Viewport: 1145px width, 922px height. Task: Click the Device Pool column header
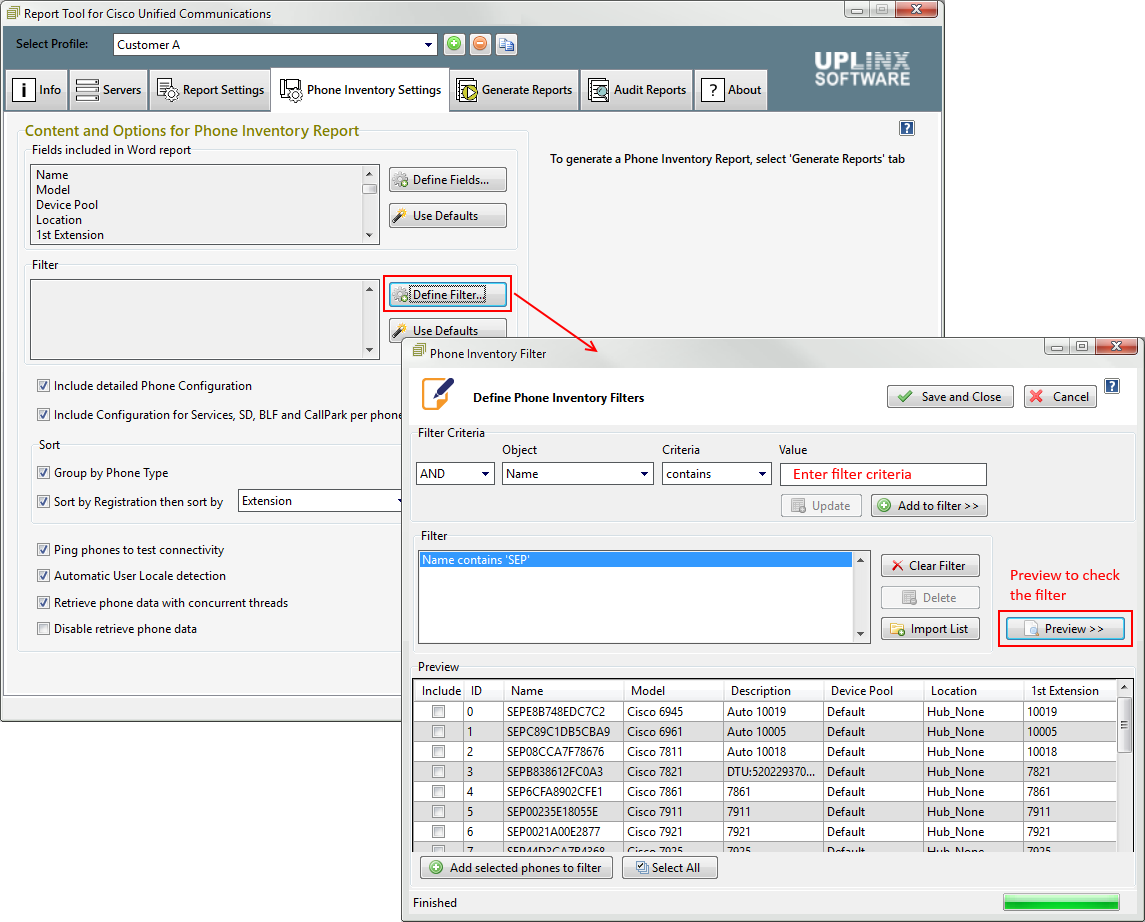point(873,691)
